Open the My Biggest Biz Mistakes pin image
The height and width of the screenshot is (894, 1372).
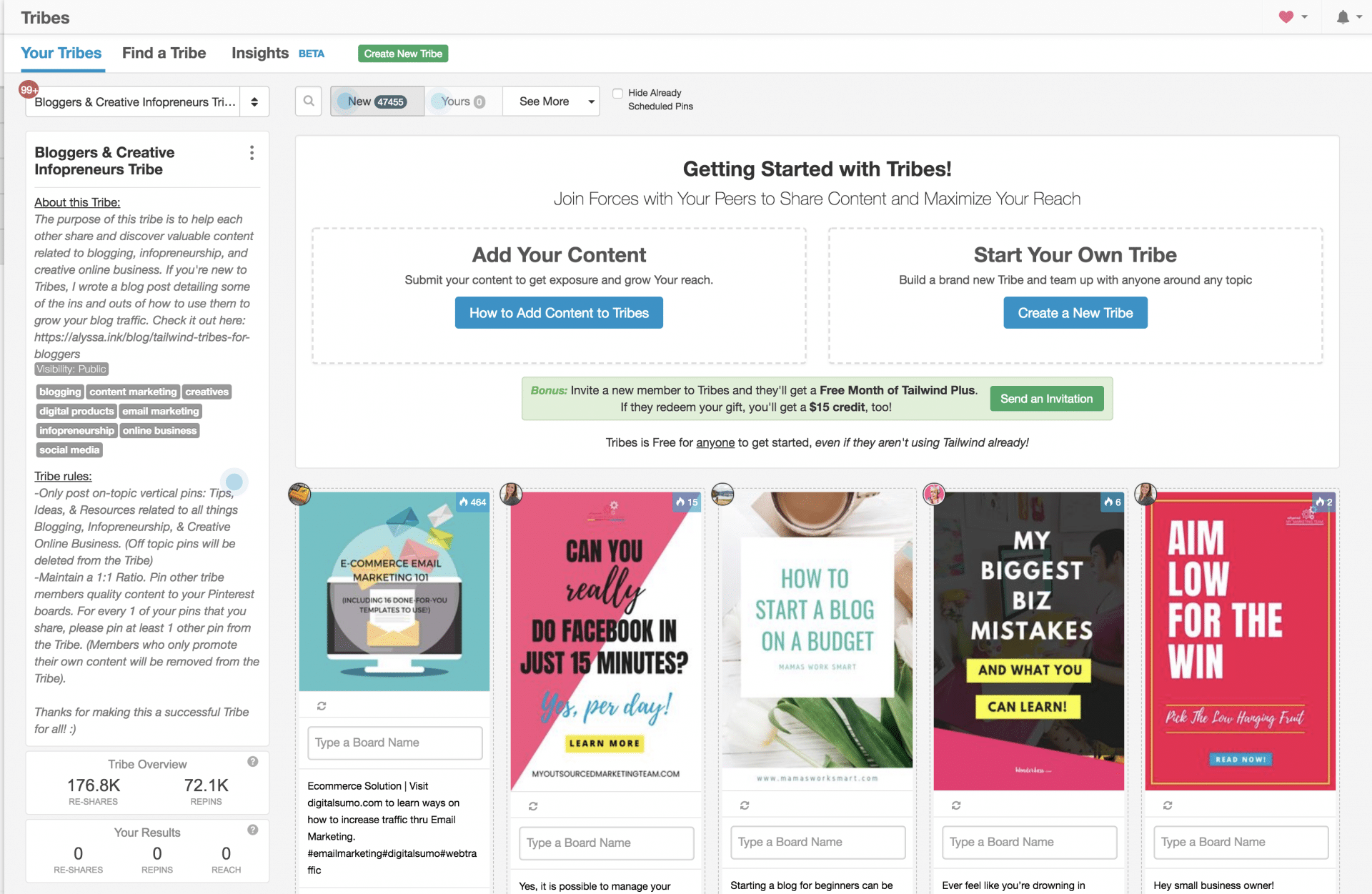(1029, 641)
